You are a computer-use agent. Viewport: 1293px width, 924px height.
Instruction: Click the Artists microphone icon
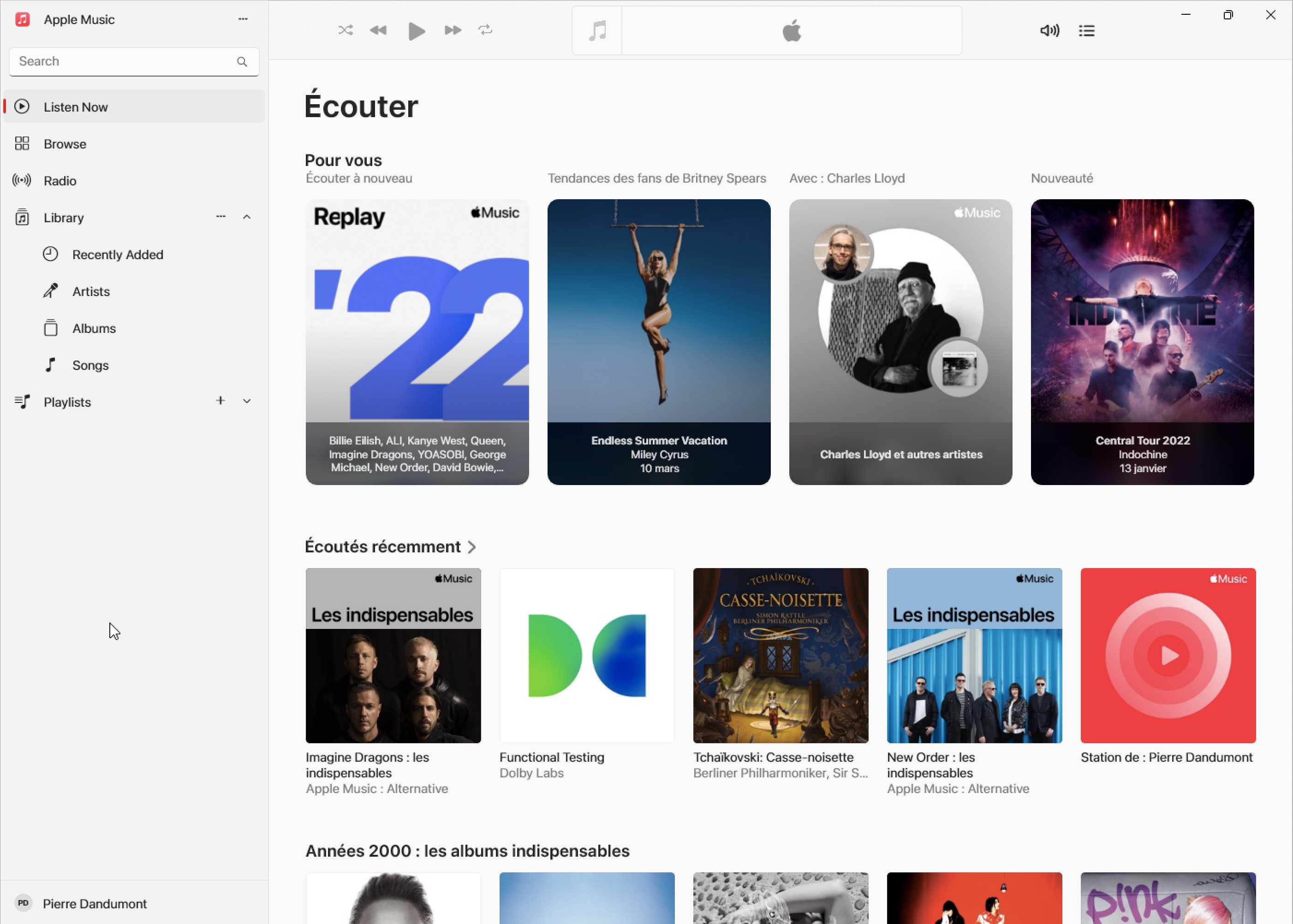(x=51, y=291)
